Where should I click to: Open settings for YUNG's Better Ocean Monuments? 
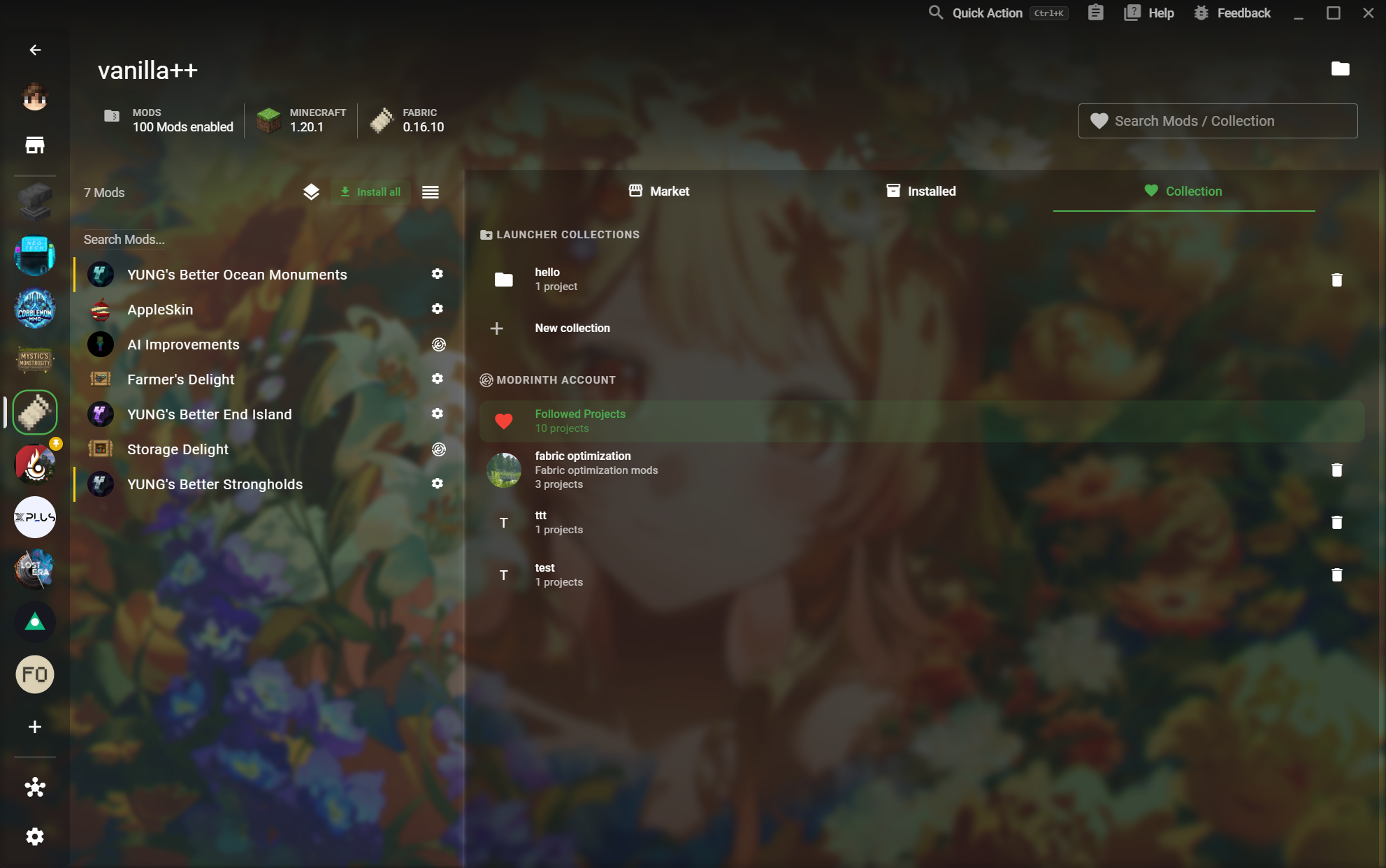pos(438,274)
